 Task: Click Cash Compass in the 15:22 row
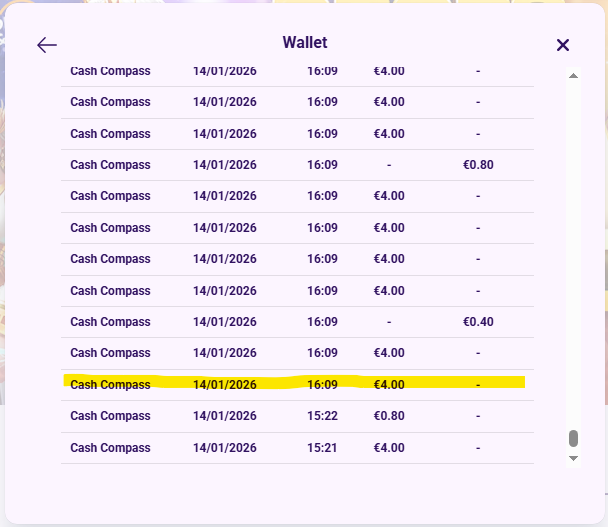pos(110,416)
